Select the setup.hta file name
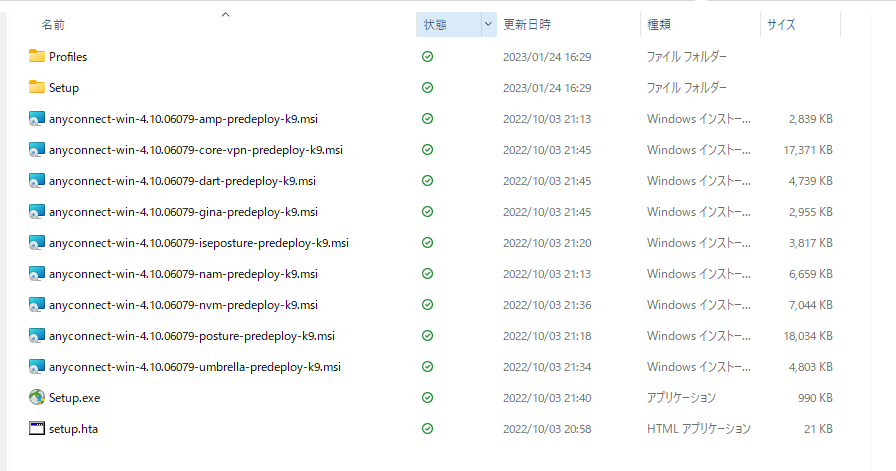896x471 pixels. [73, 429]
